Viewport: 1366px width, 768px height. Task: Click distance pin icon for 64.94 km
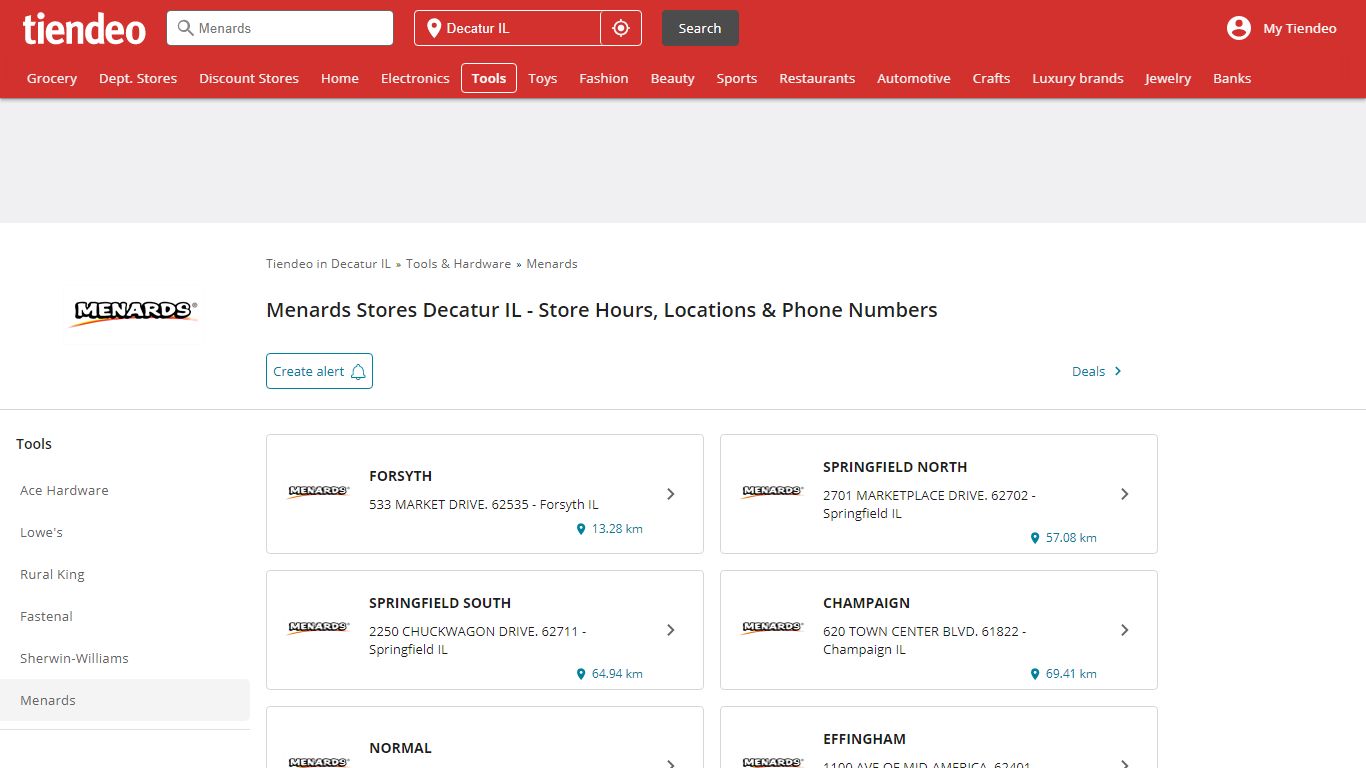[x=581, y=674]
